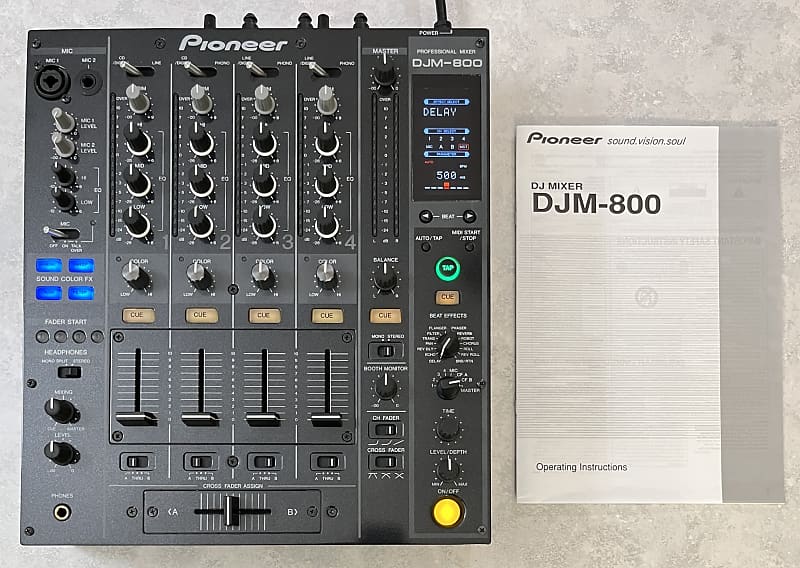
Task: Point to the MIC 1 combo input jack
Action: tap(53, 81)
